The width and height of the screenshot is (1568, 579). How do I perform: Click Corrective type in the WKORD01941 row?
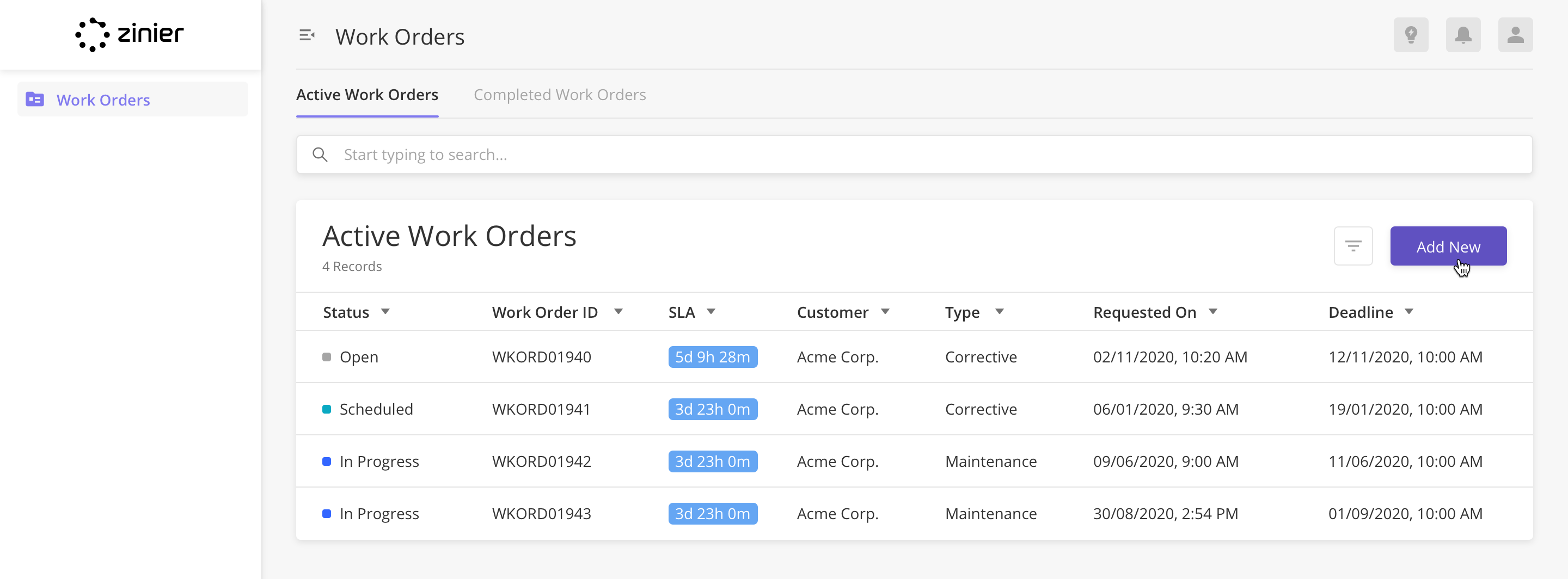(981, 409)
